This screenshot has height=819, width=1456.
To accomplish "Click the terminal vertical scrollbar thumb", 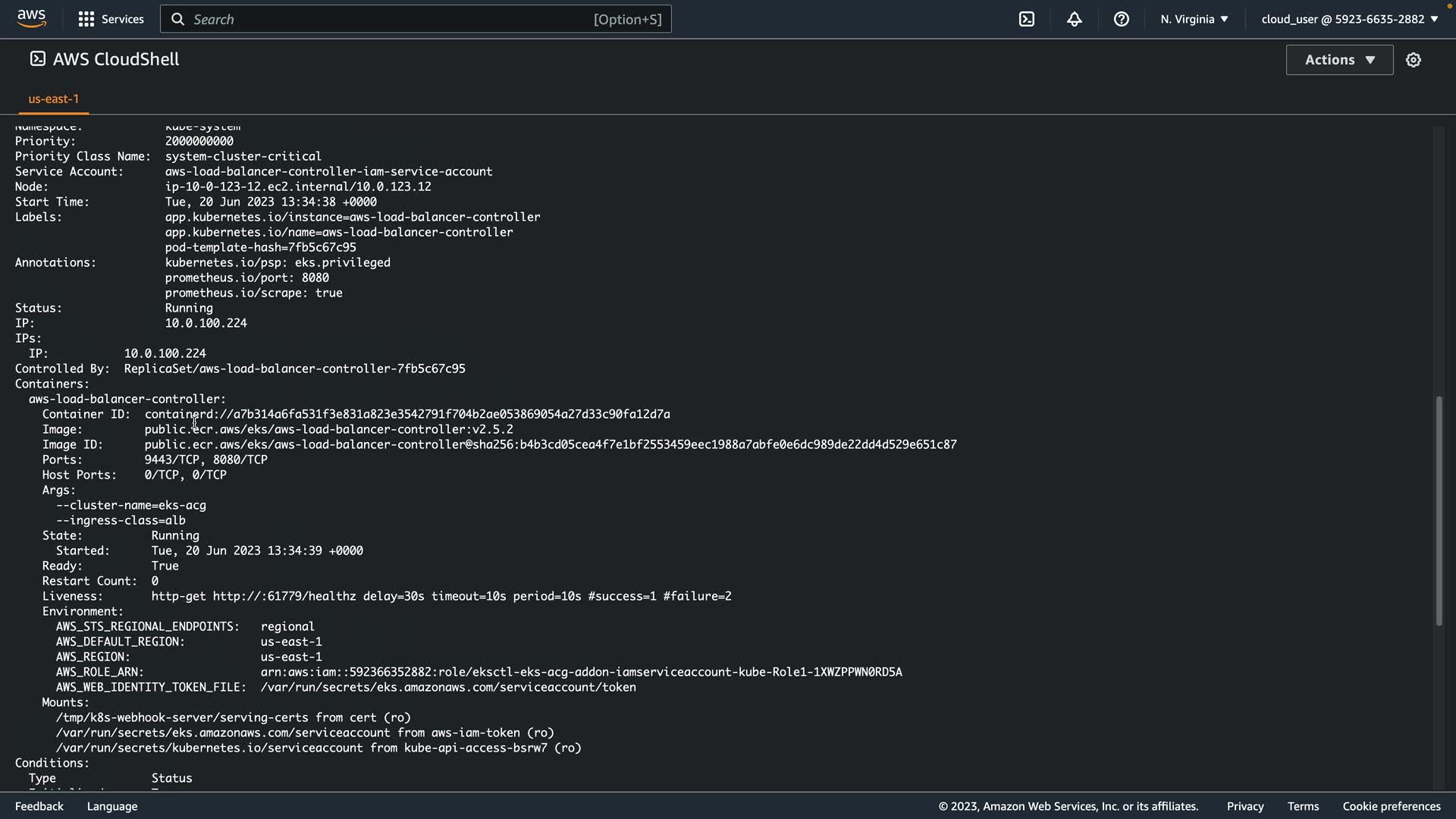I will click(1438, 510).
